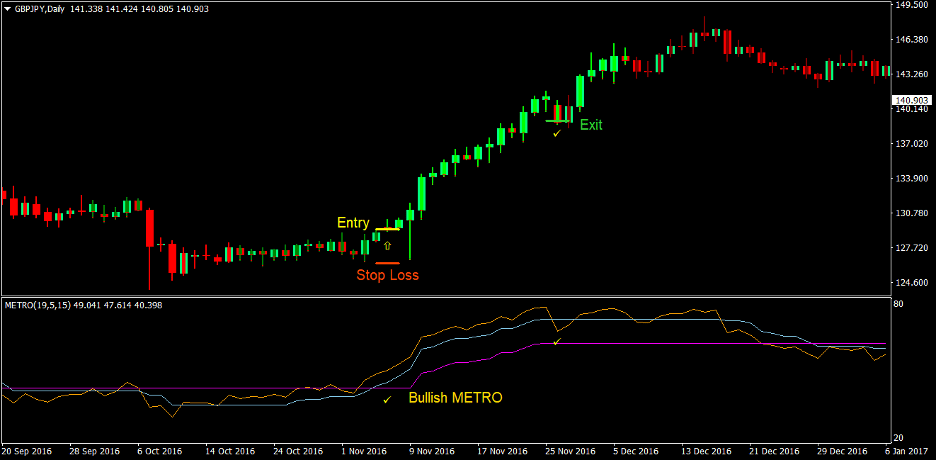Click the checkmark left of Bullish METRO

387,400
